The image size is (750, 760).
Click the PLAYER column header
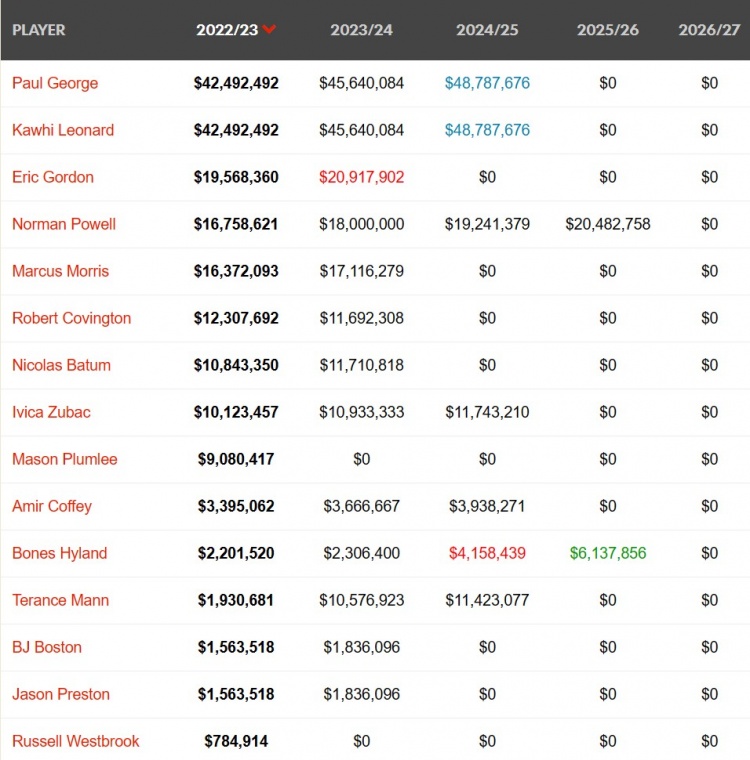[39, 30]
